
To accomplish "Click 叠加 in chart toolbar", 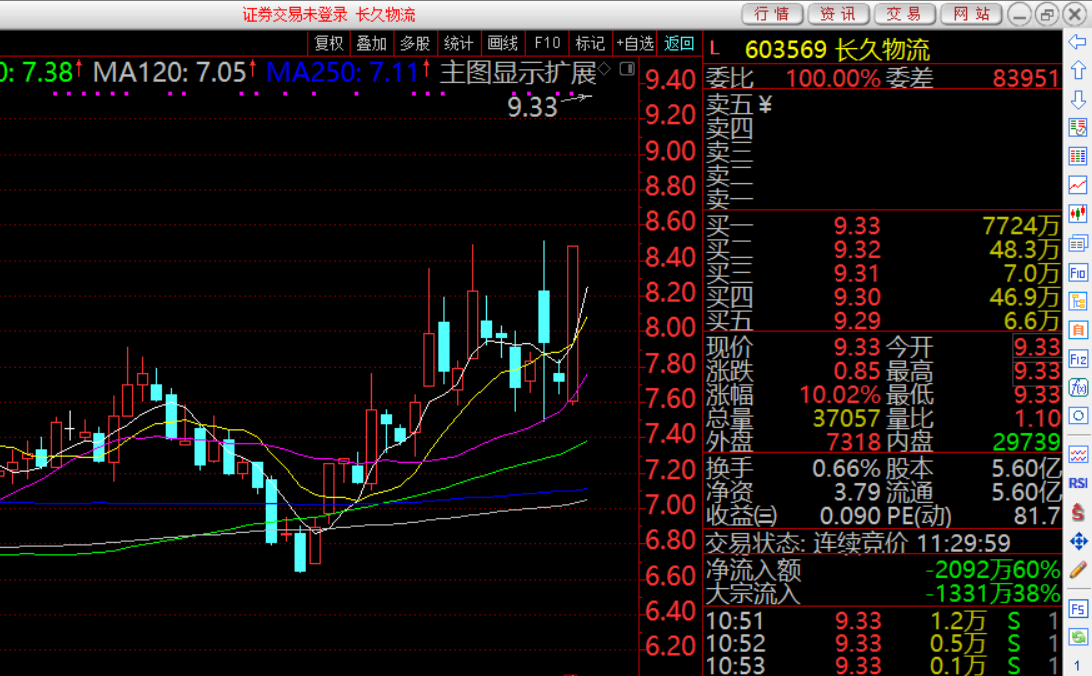I will tap(371, 43).
